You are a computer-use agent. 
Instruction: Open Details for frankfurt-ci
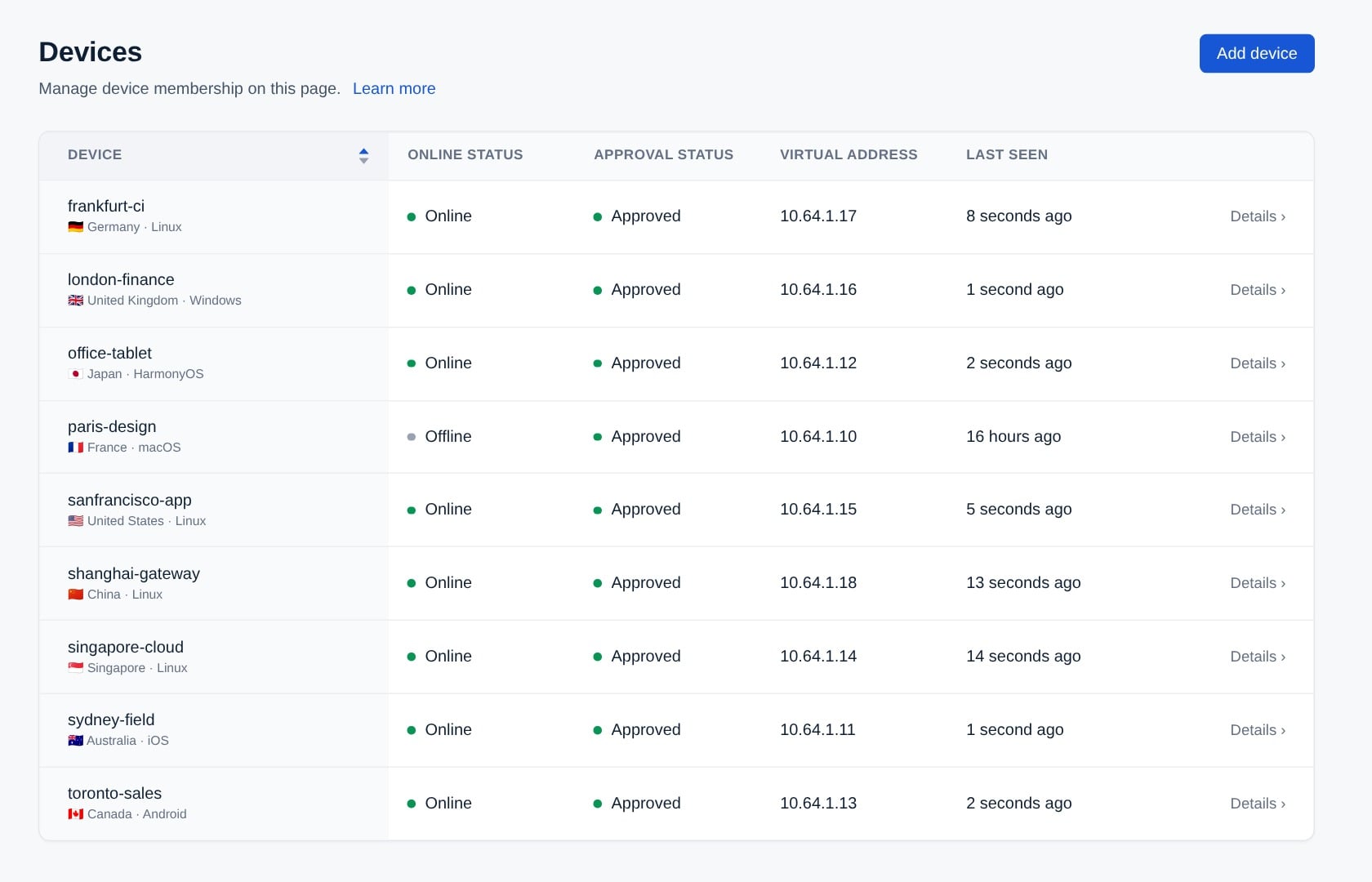coord(1258,216)
